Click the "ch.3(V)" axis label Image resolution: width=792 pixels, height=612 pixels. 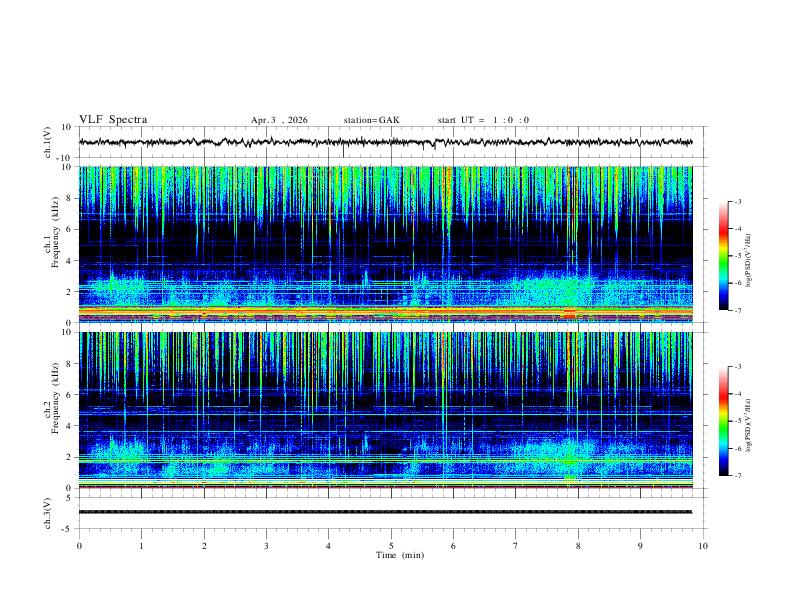click(x=48, y=513)
